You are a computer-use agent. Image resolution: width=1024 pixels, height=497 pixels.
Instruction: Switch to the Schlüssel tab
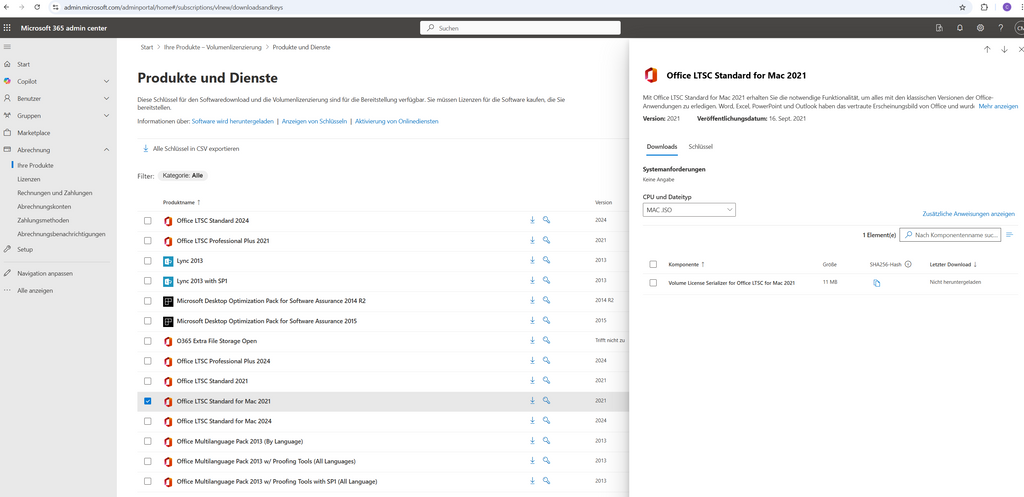coord(701,146)
